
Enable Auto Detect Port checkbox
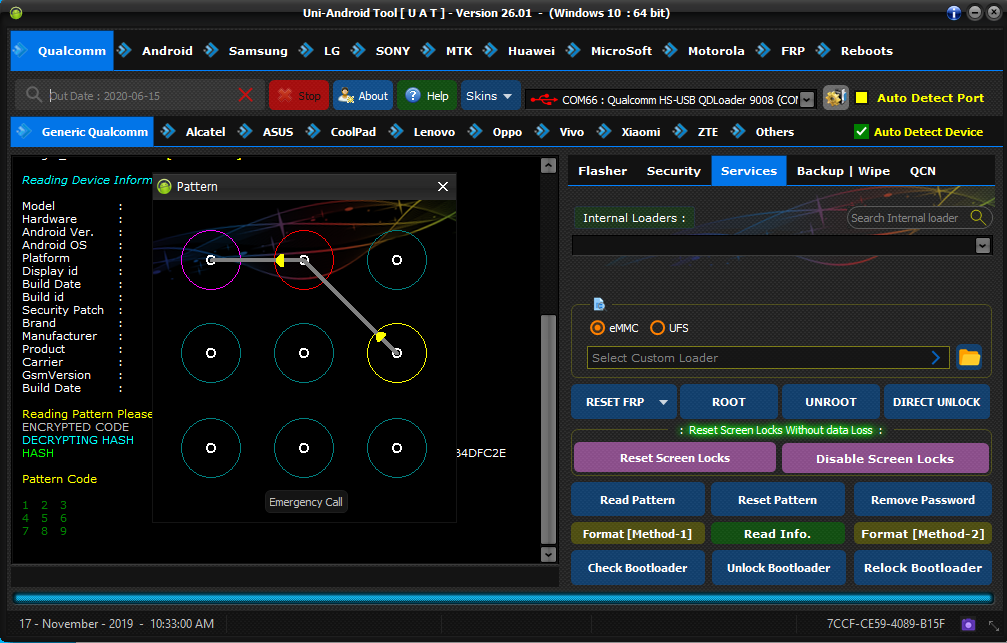[x=862, y=98]
